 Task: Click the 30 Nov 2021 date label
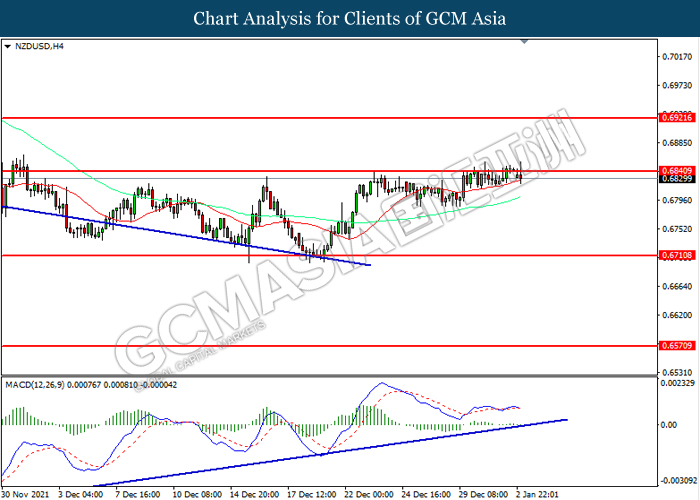coord(26,494)
